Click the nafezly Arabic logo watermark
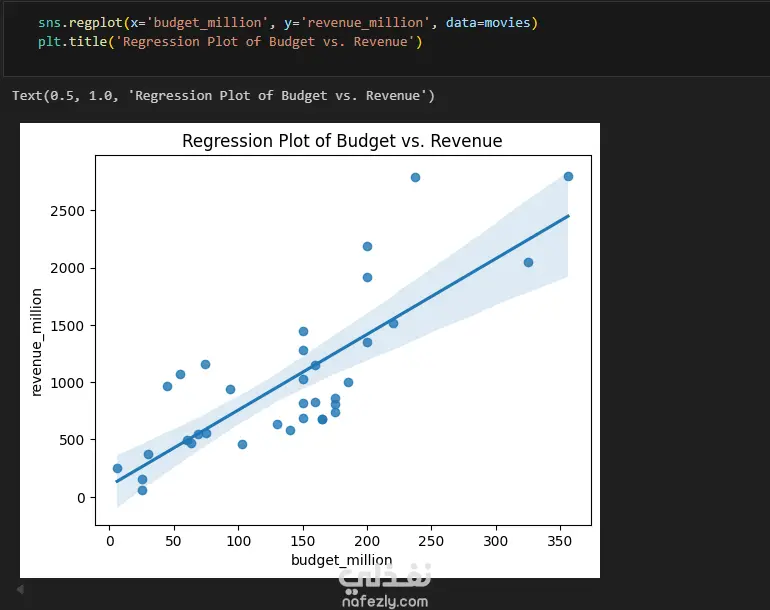 384,576
